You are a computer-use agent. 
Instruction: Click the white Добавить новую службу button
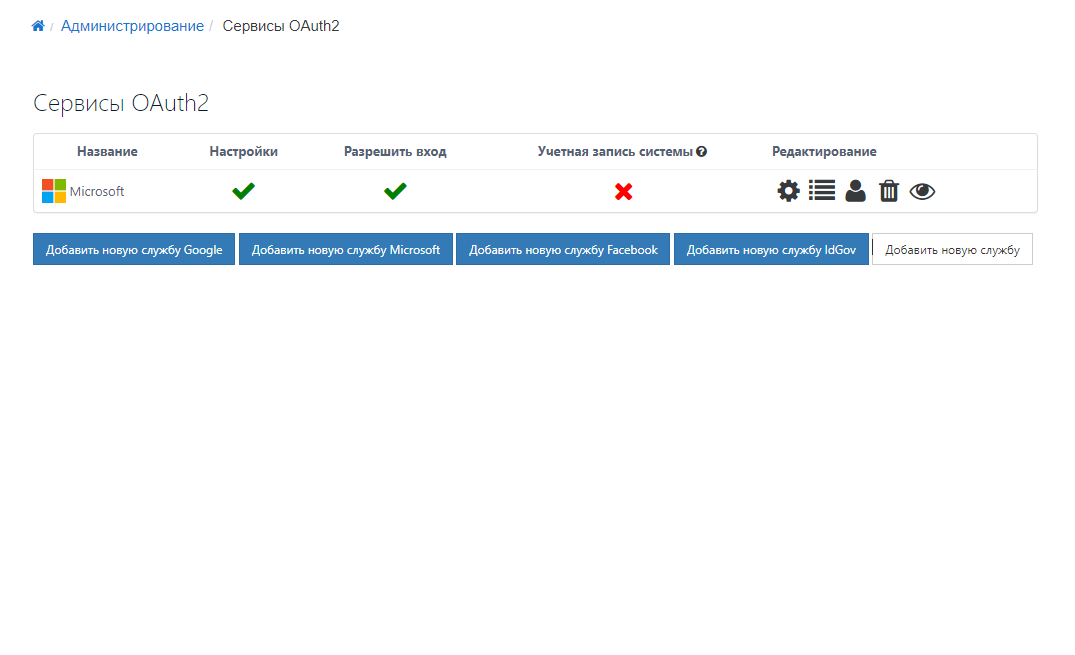point(952,249)
